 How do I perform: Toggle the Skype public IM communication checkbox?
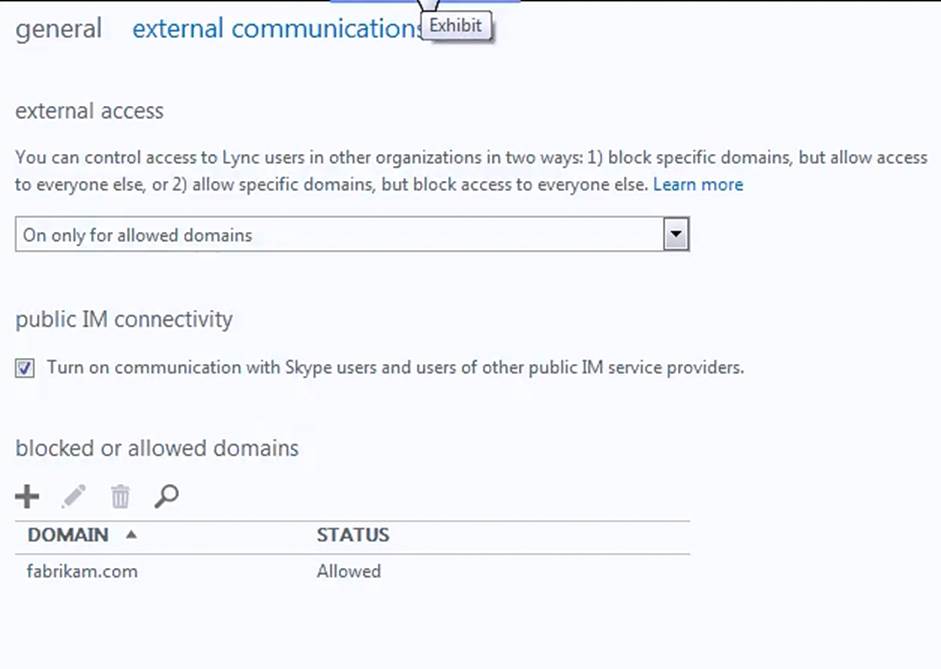point(25,368)
